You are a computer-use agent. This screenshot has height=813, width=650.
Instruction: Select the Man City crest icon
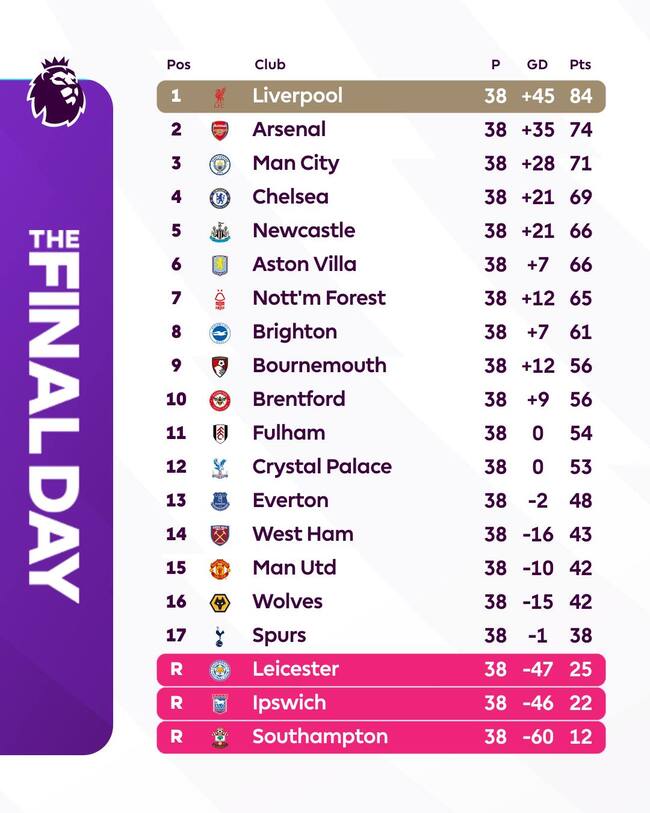pos(220,164)
